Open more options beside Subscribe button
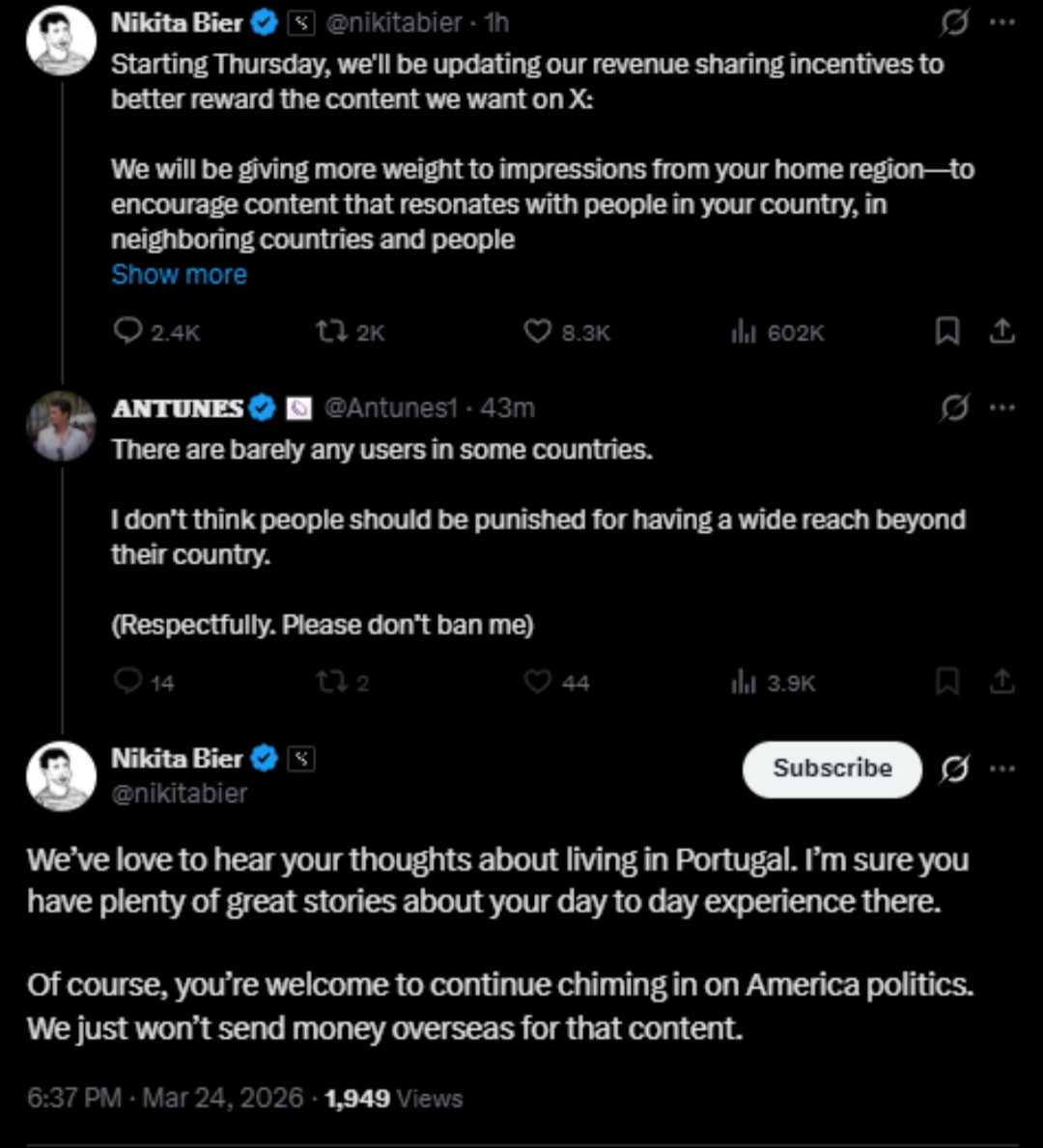This screenshot has height=1148, width=1043. tap(1002, 770)
